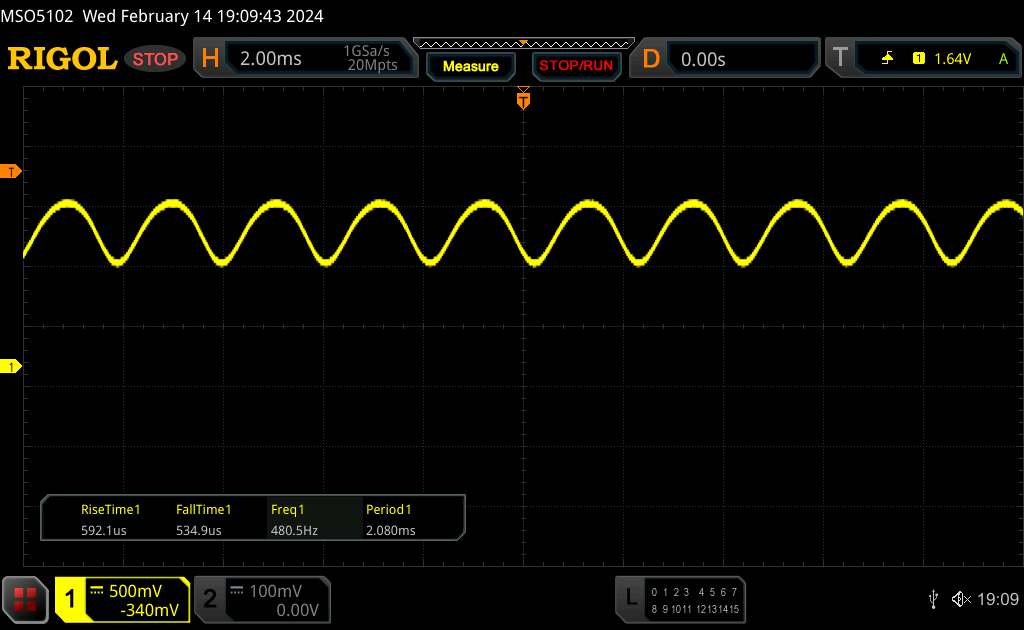Viewport: 1024px width, 630px height.
Task: Open the L logic analyzer icon
Action: (x=631, y=599)
